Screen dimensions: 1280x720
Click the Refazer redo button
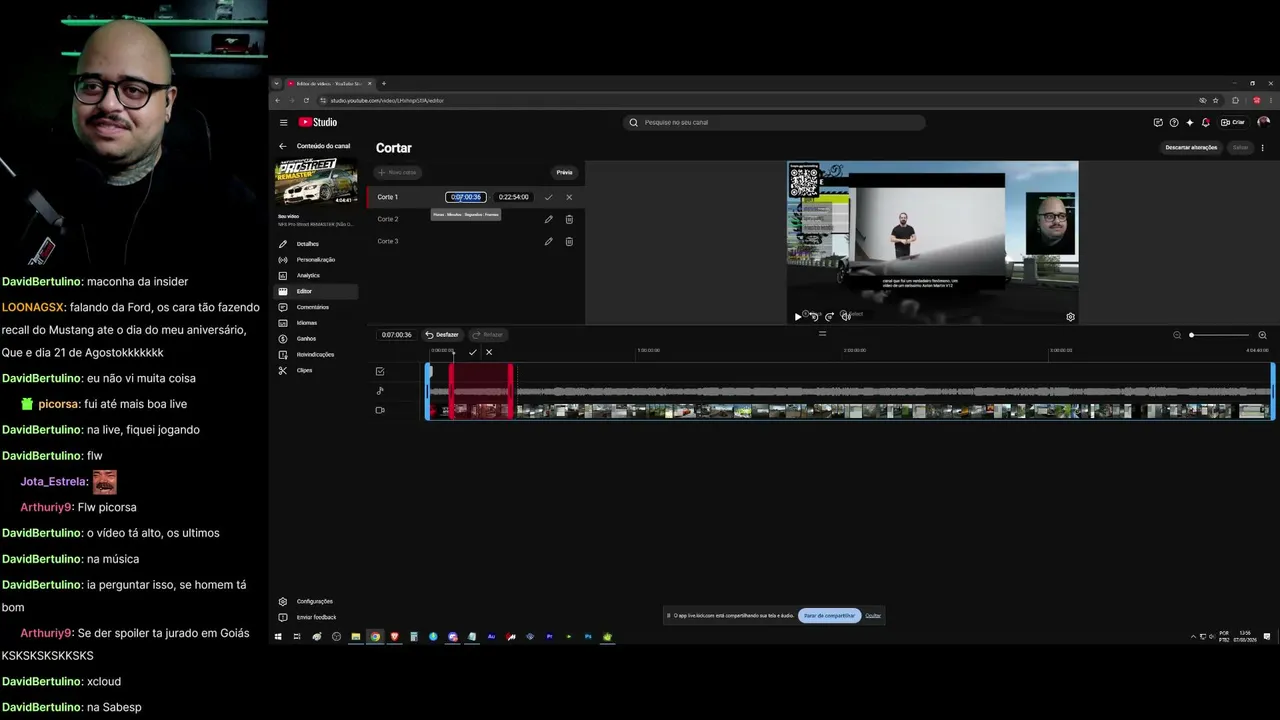click(x=487, y=335)
